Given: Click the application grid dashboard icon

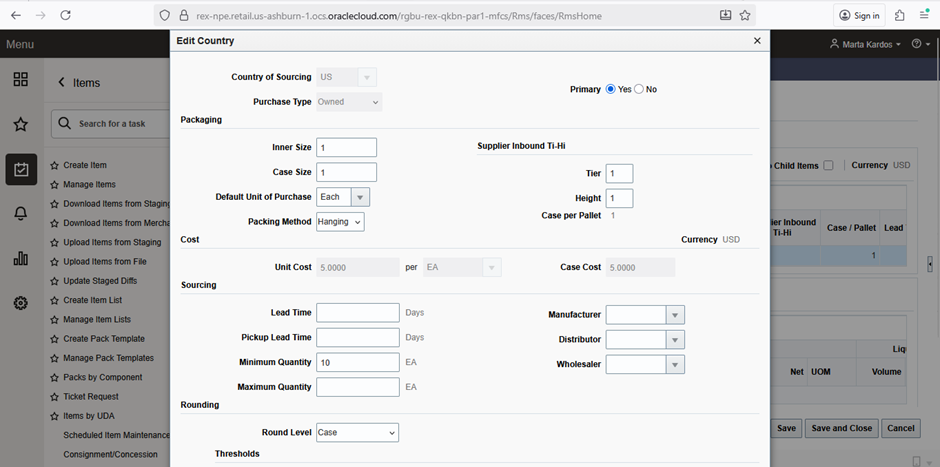Looking at the screenshot, I should (20, 80).
